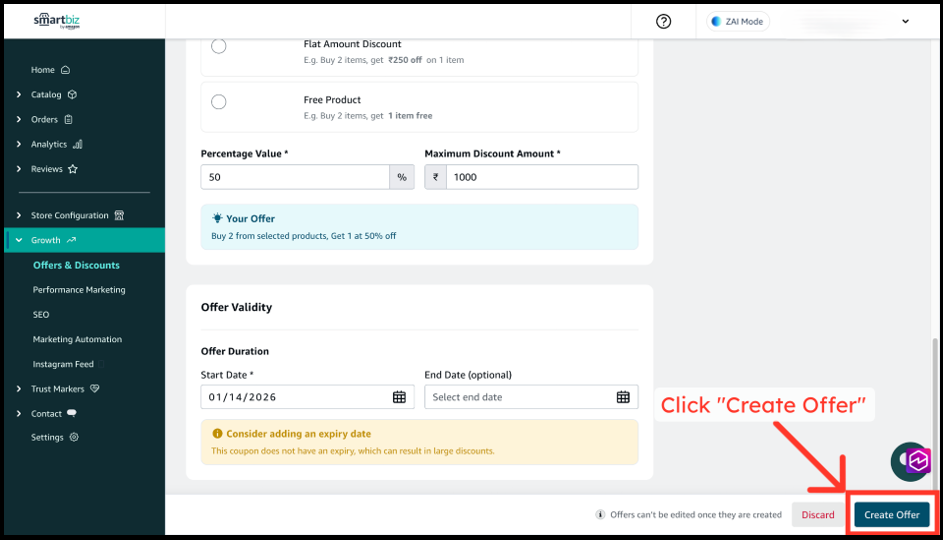Screen dimensions: 943x540
Task: Open the End Date calendar icon
Action: tap(623, 397)
